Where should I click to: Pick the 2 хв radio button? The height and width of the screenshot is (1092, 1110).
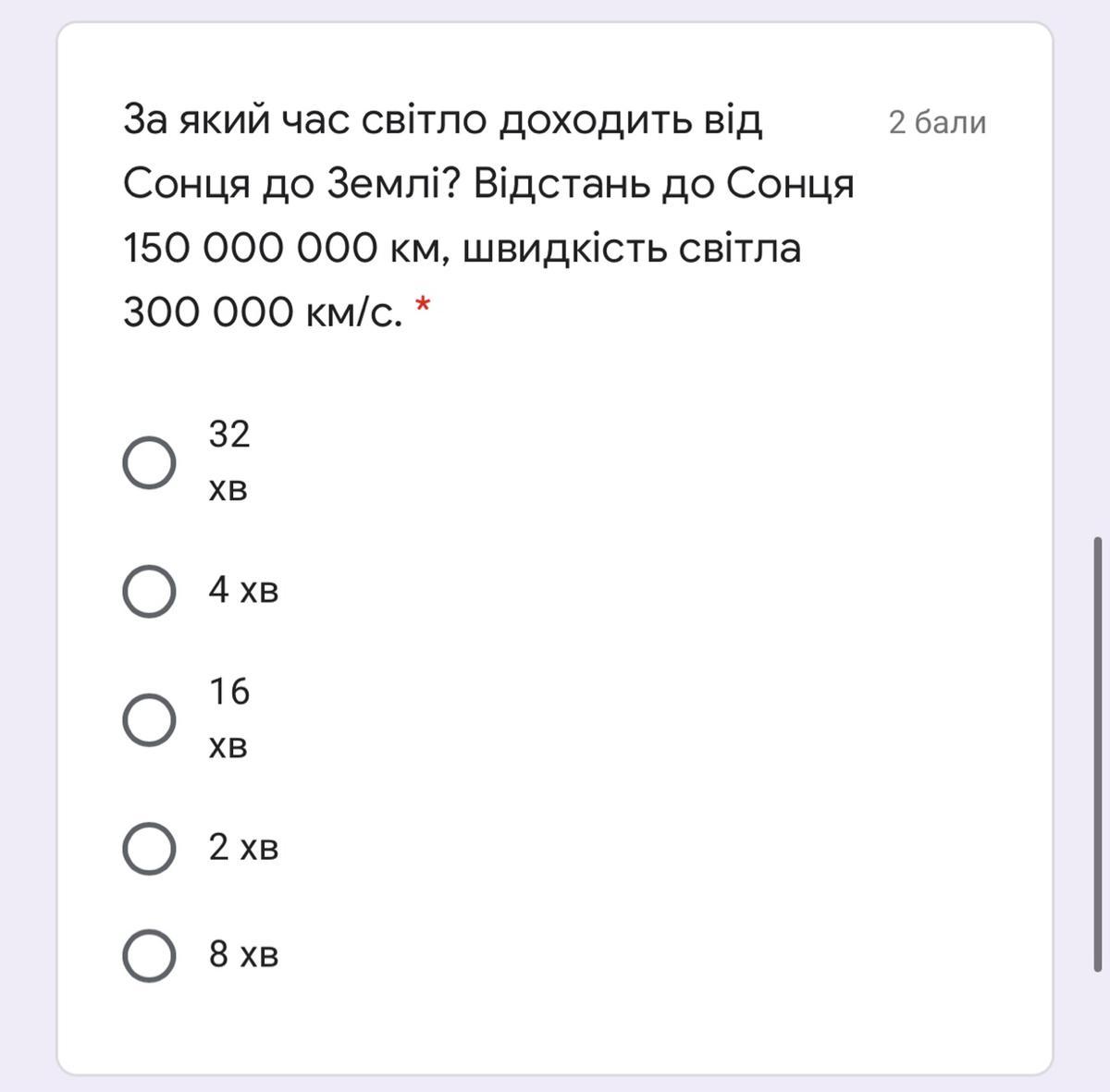pos(149,848)
